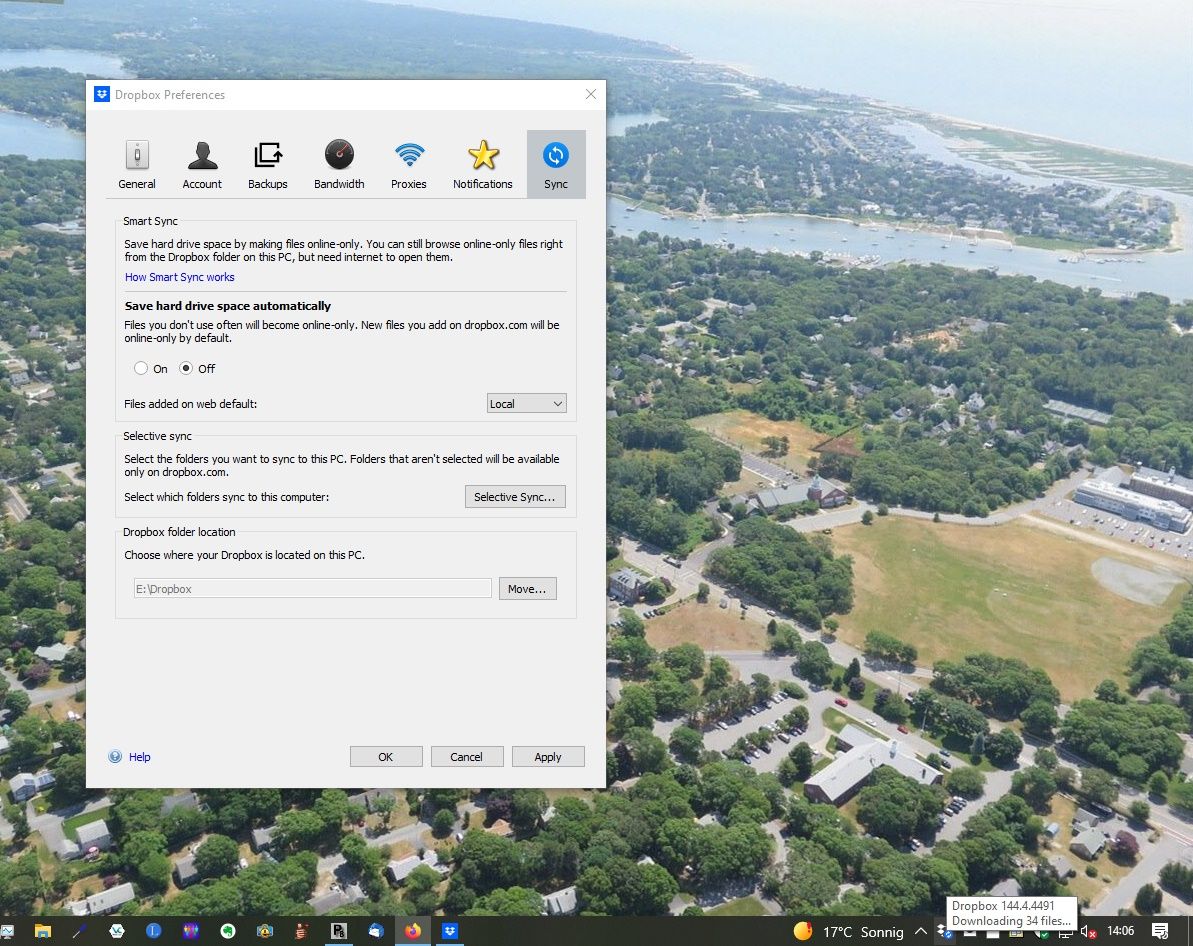
Task: Confirm settings with the OK button
Action: (x=386, y=756)
